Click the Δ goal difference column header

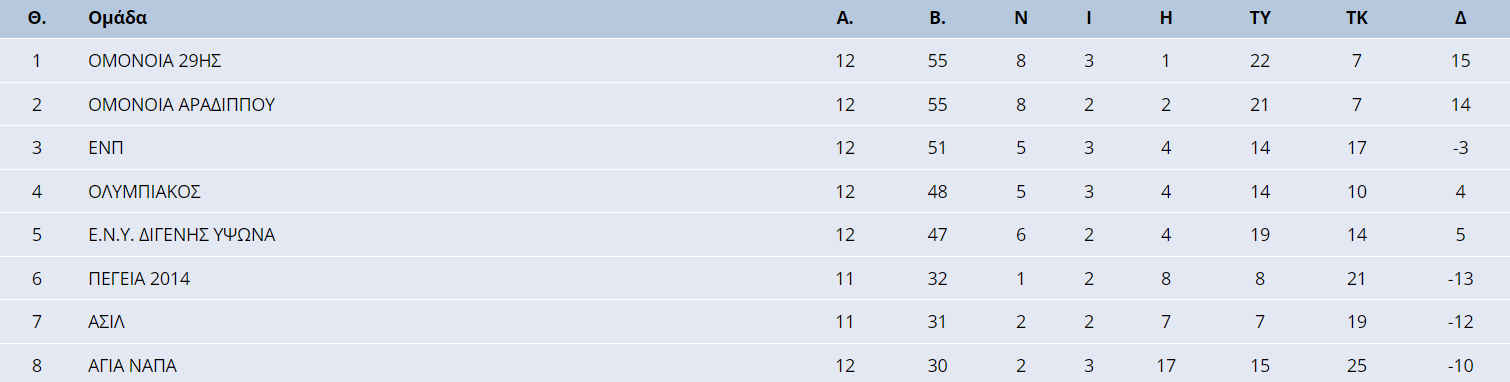pos(1461,18)
